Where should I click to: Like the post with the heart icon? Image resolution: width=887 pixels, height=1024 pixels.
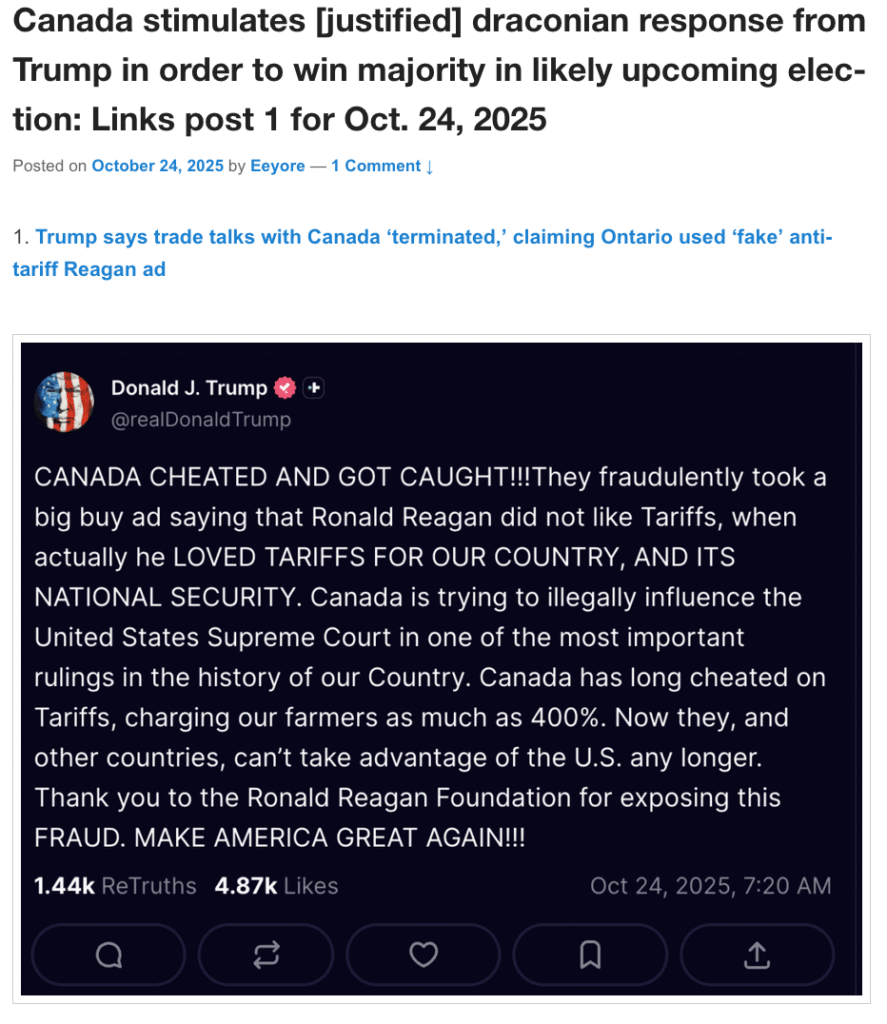pyautogui.click(x=424, y=955)
